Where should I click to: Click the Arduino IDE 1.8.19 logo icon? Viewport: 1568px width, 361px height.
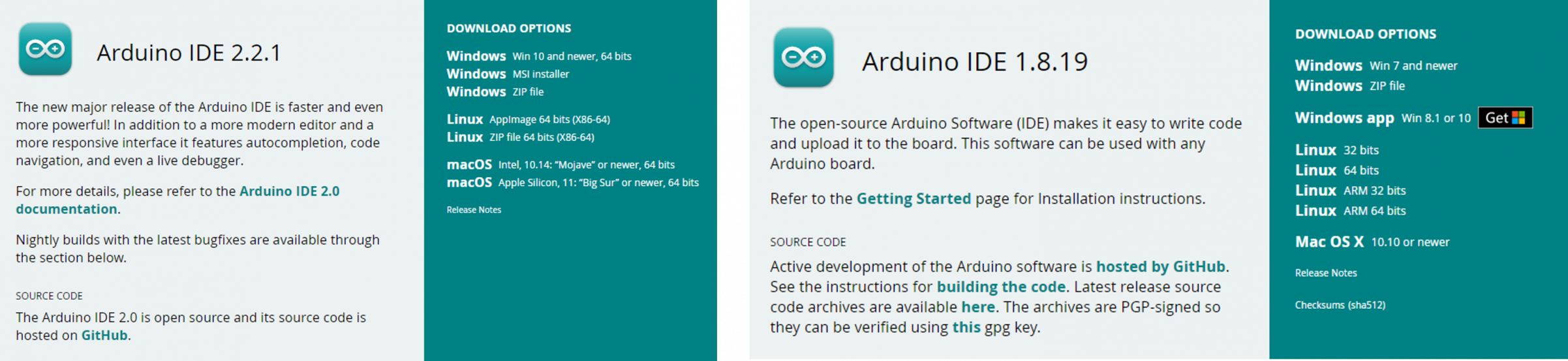803,57
